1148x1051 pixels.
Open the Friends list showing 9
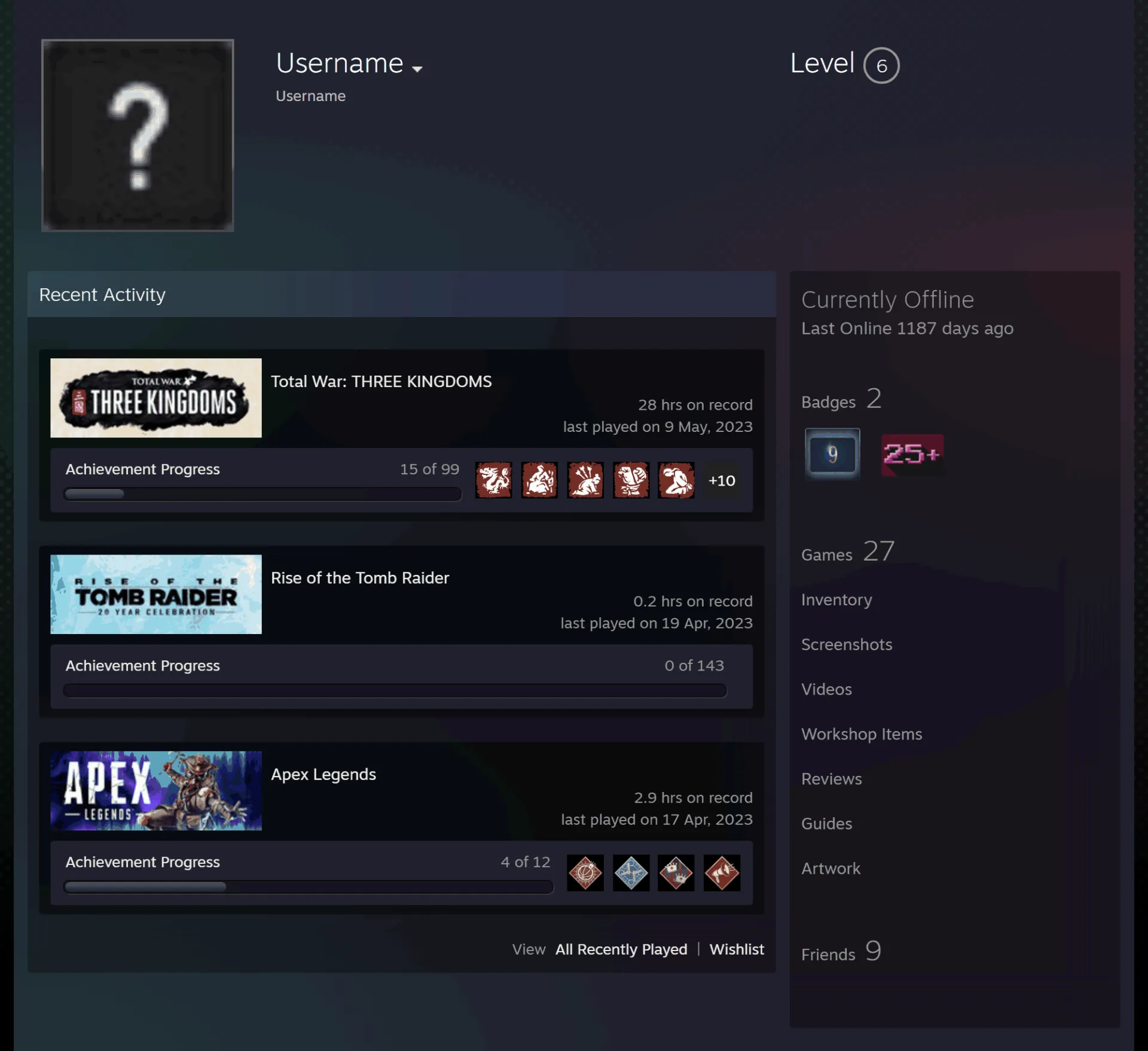[841, 952]
